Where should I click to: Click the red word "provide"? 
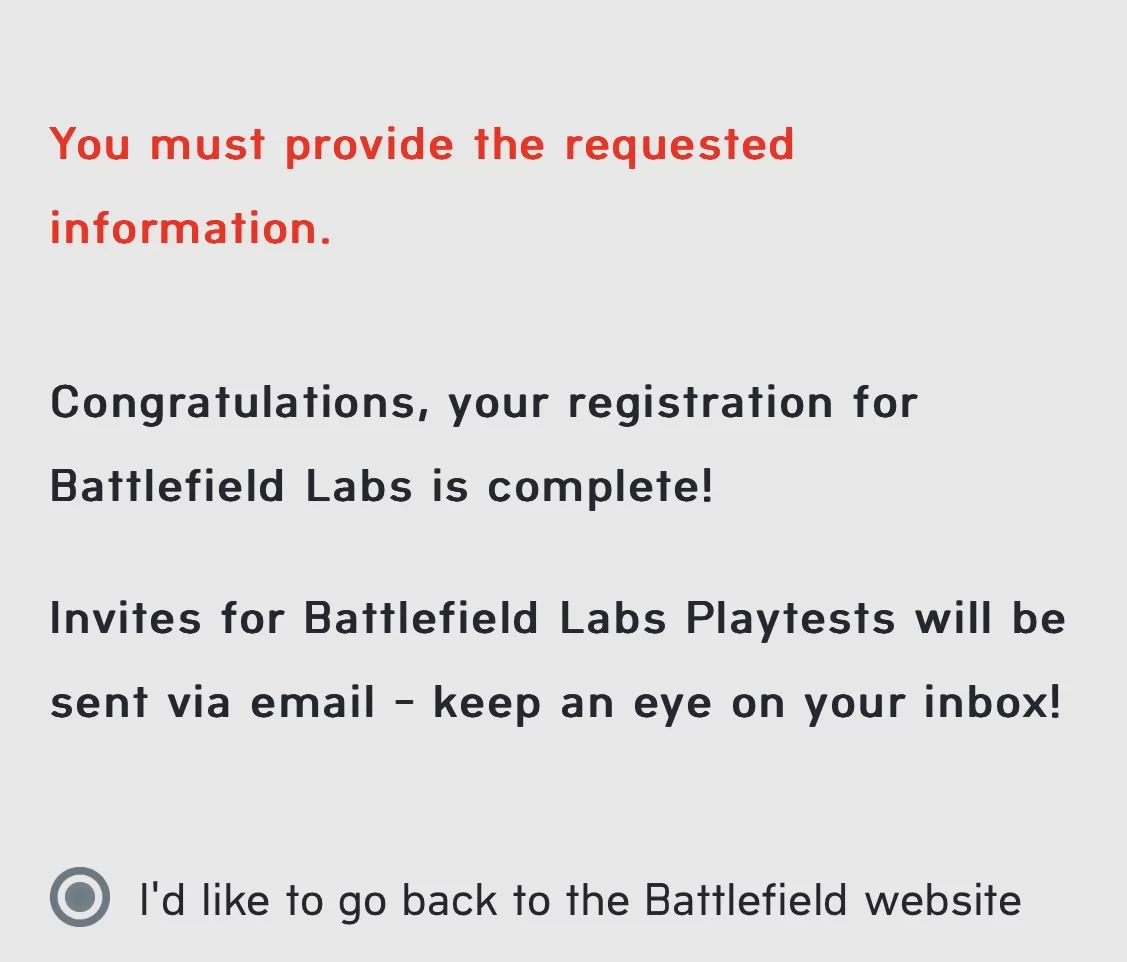[x=369, y=146]
